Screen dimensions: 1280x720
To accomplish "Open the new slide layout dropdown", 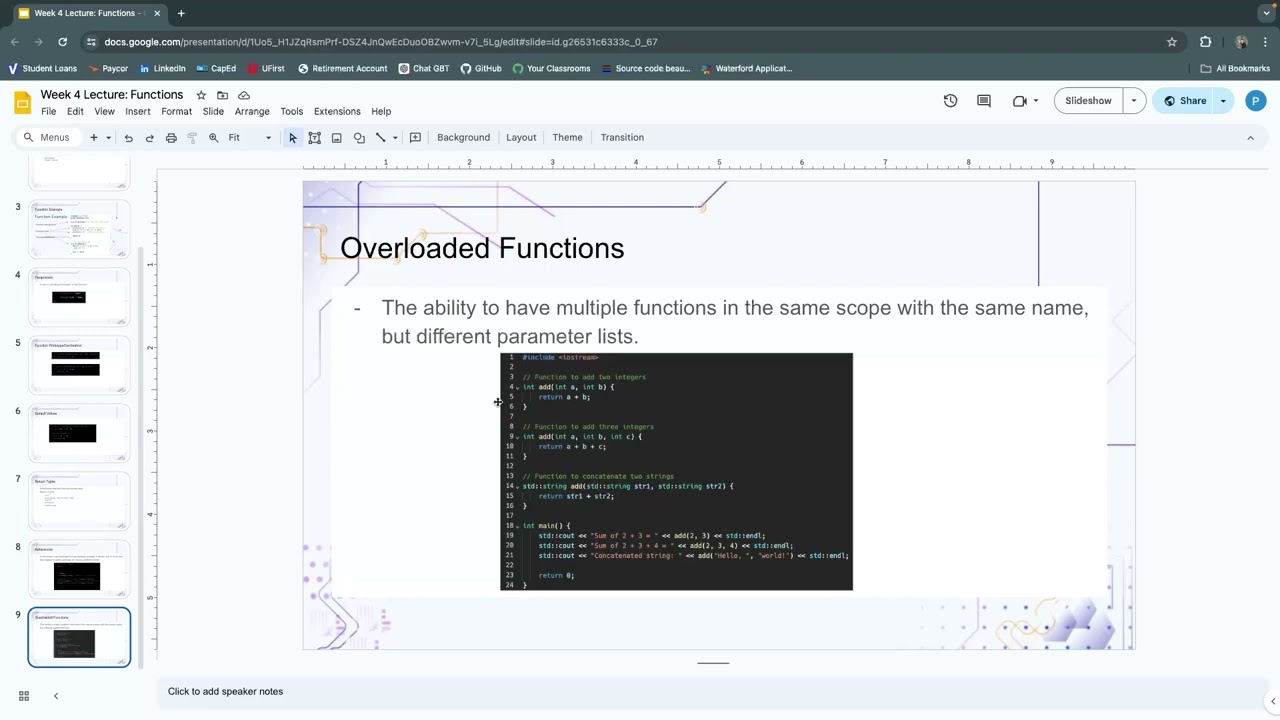I will coord(108,138).
